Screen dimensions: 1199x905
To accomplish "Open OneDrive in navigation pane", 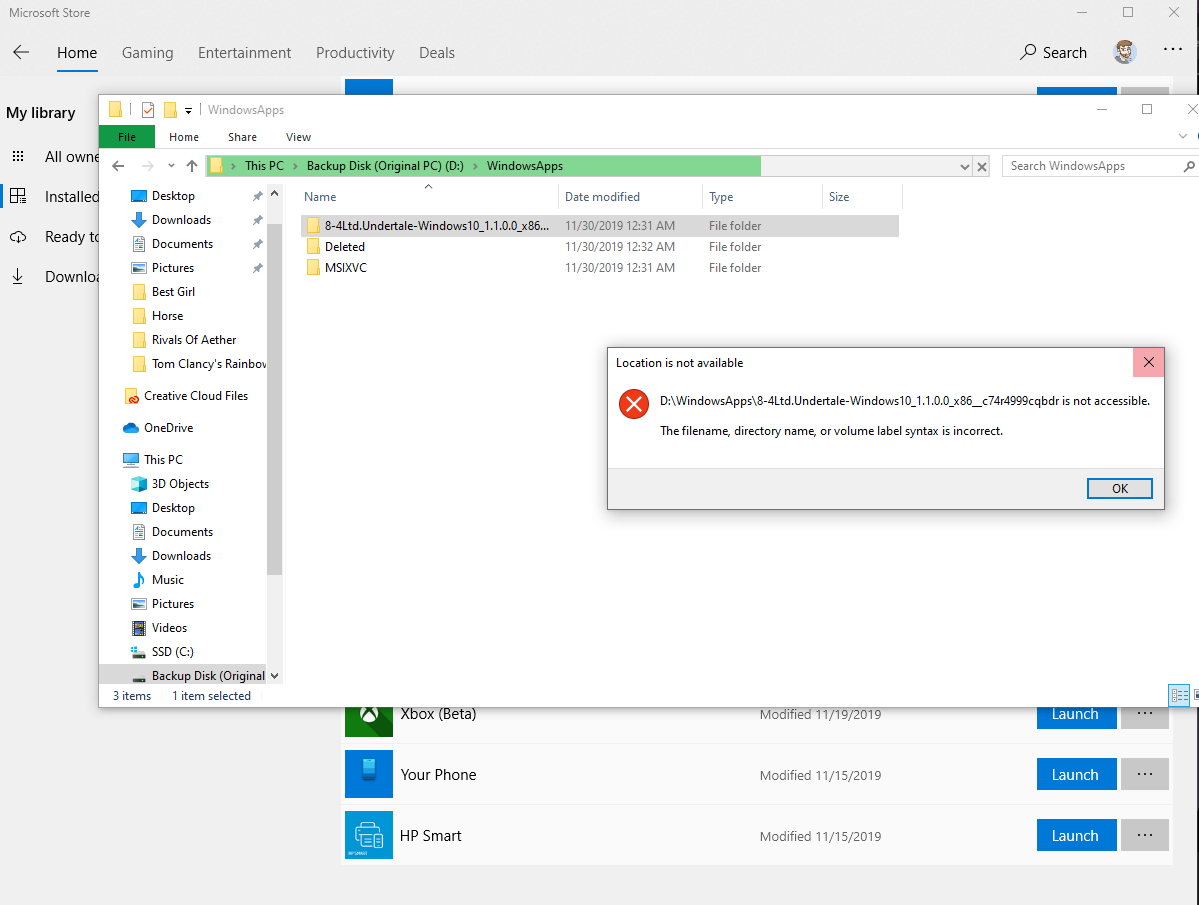I will [168, 428].
